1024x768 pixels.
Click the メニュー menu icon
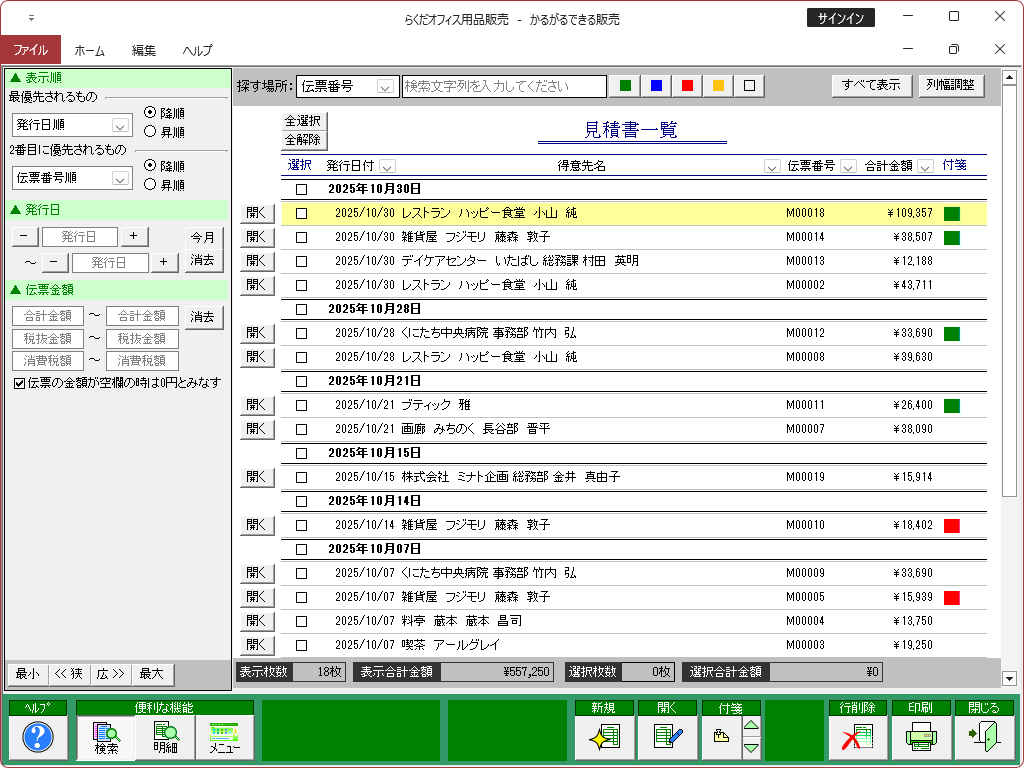pyautogui.click(x=225, y=738)
